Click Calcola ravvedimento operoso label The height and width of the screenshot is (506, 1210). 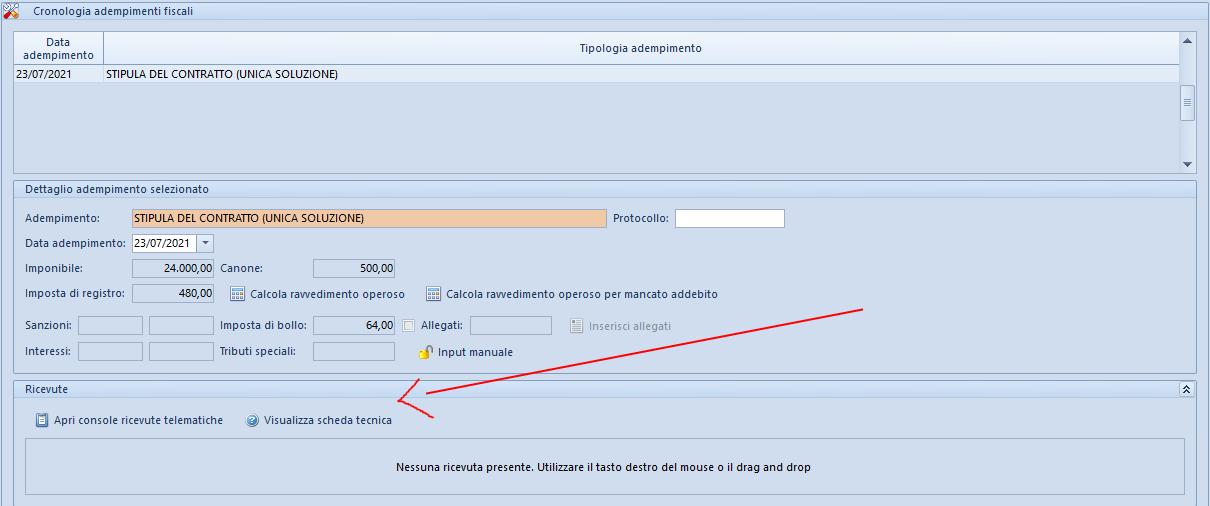point(327,294)
